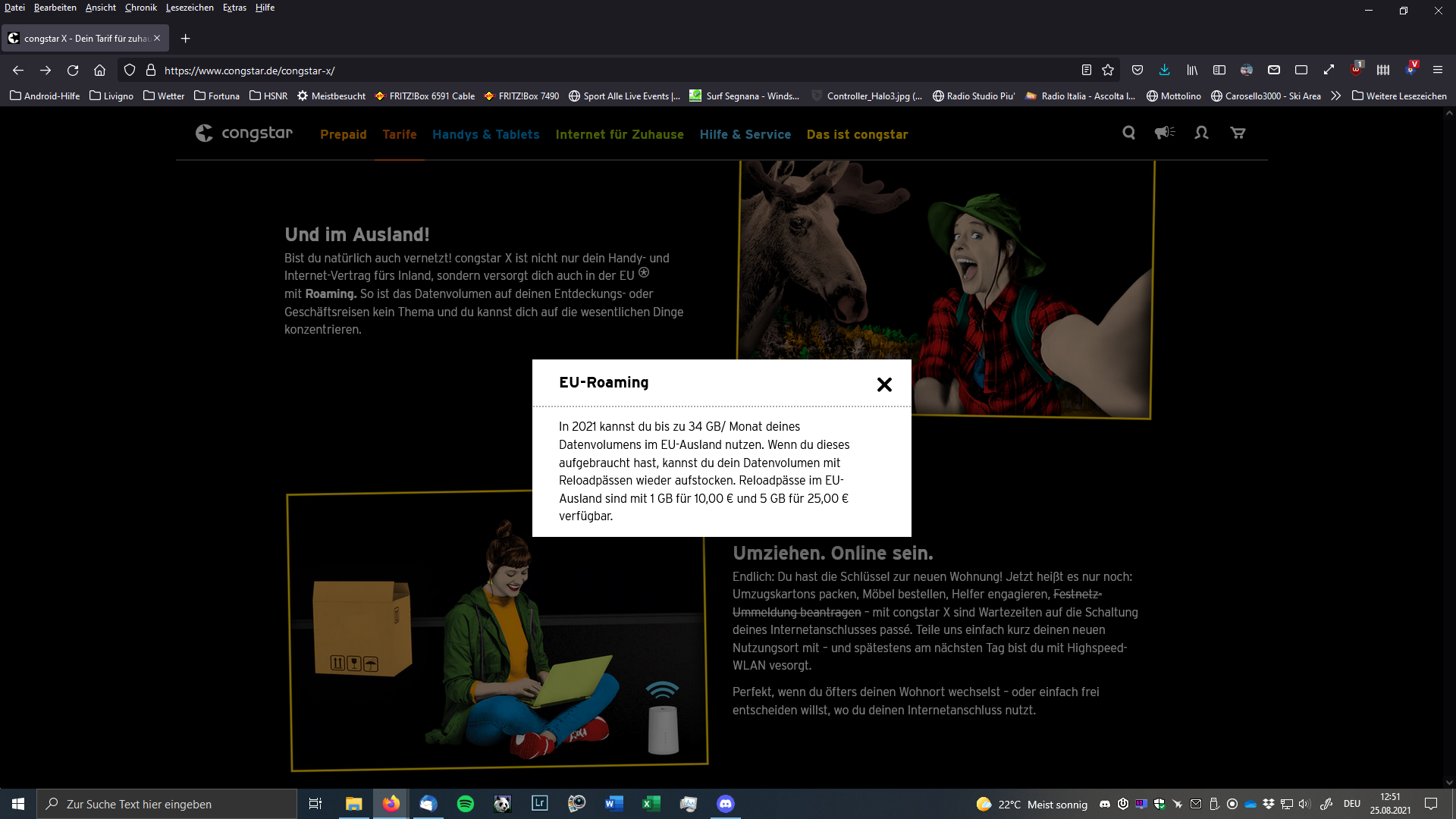Open the Firefox hamburger menu
Screen dimensions: 1456x819
point(1438,70)
